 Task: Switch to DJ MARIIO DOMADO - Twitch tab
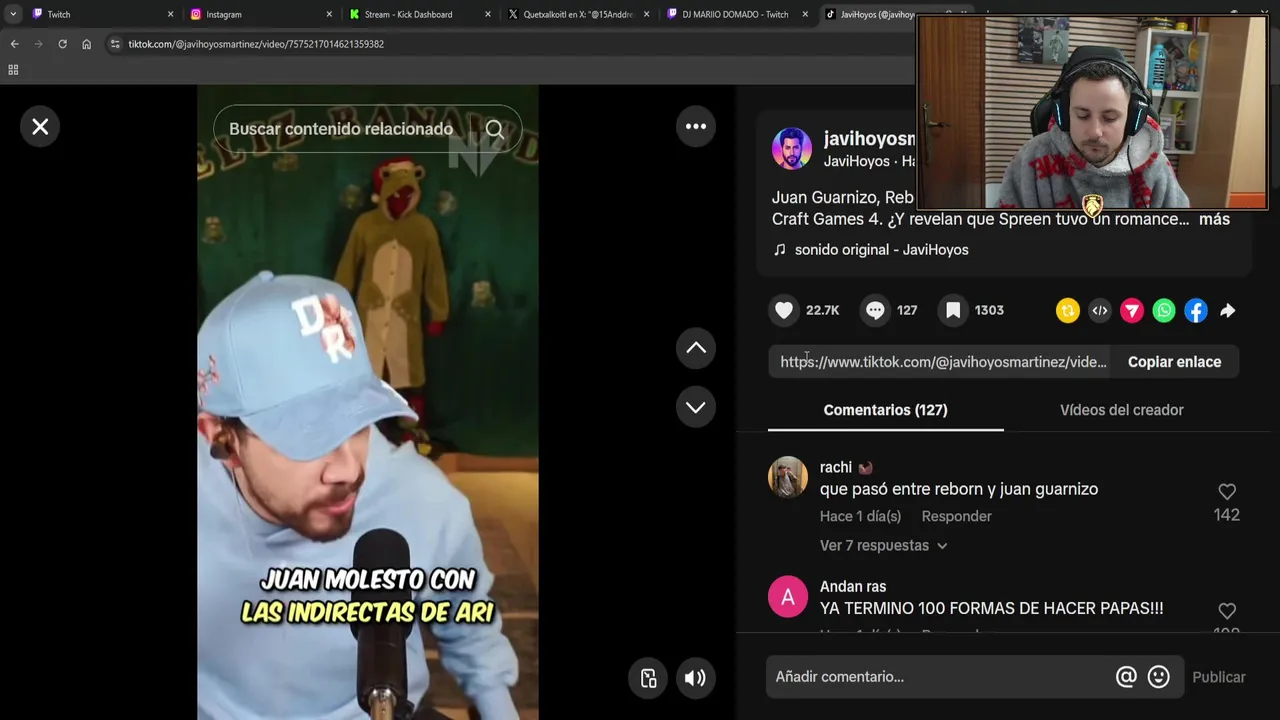tap(735, 14)
